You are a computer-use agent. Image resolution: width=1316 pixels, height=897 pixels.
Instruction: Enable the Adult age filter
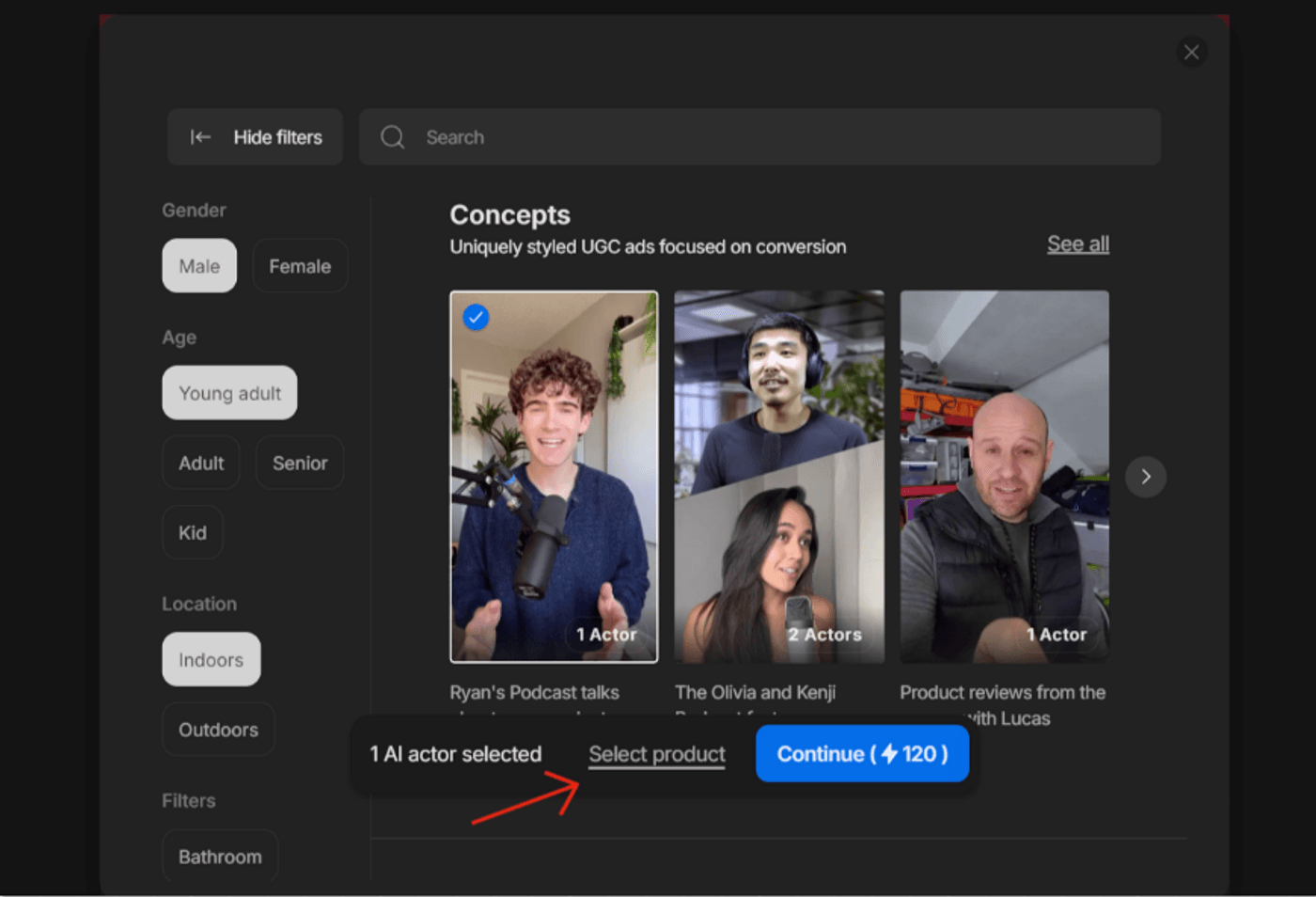click(x=200, y=462)
